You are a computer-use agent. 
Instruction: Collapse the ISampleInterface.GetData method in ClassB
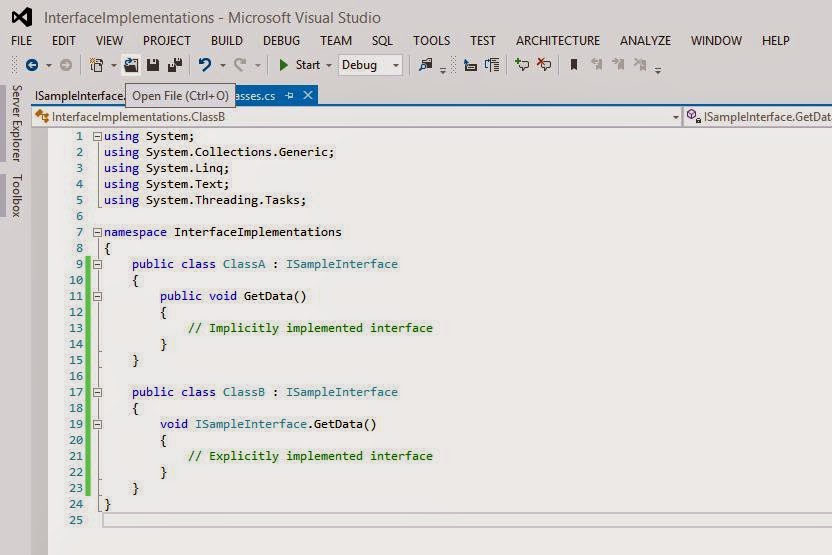tap(98, 424)
